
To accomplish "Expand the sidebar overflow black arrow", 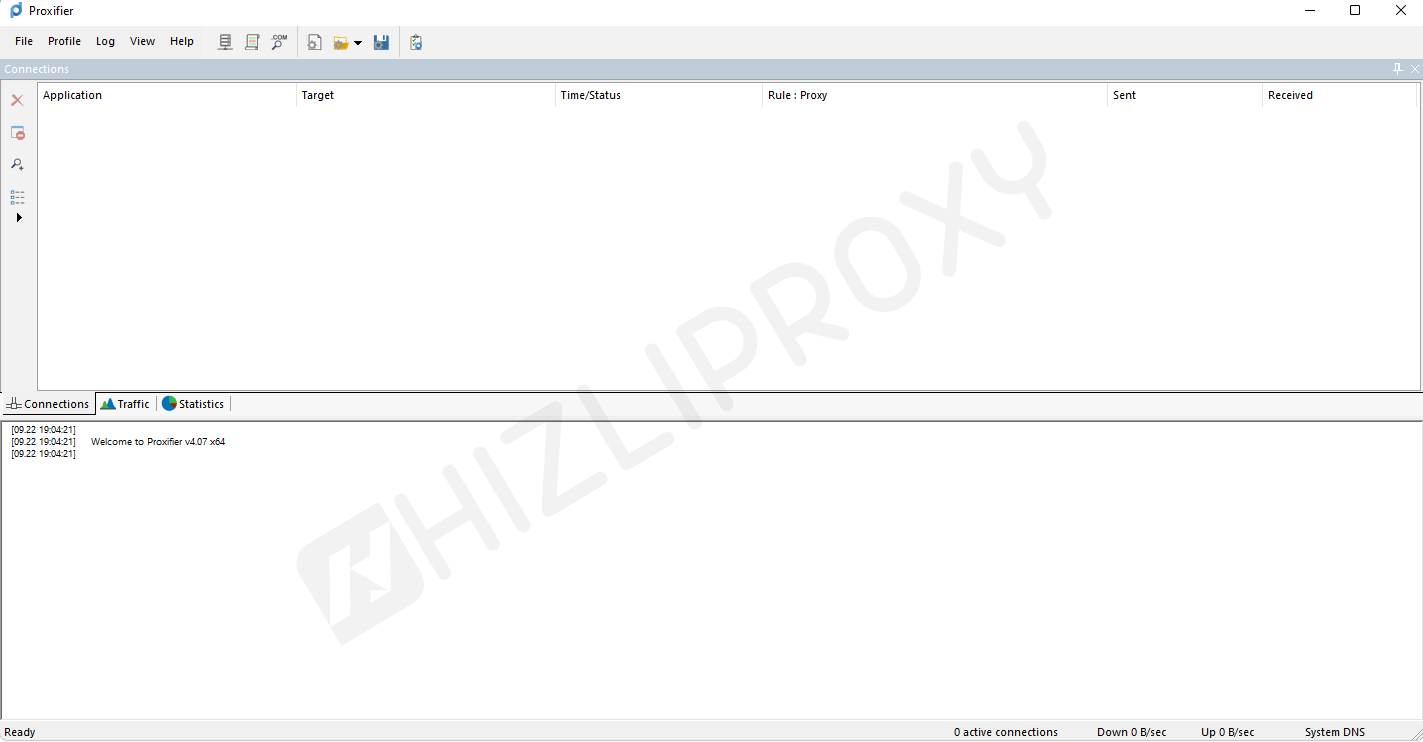I will [x=18, y=217].
